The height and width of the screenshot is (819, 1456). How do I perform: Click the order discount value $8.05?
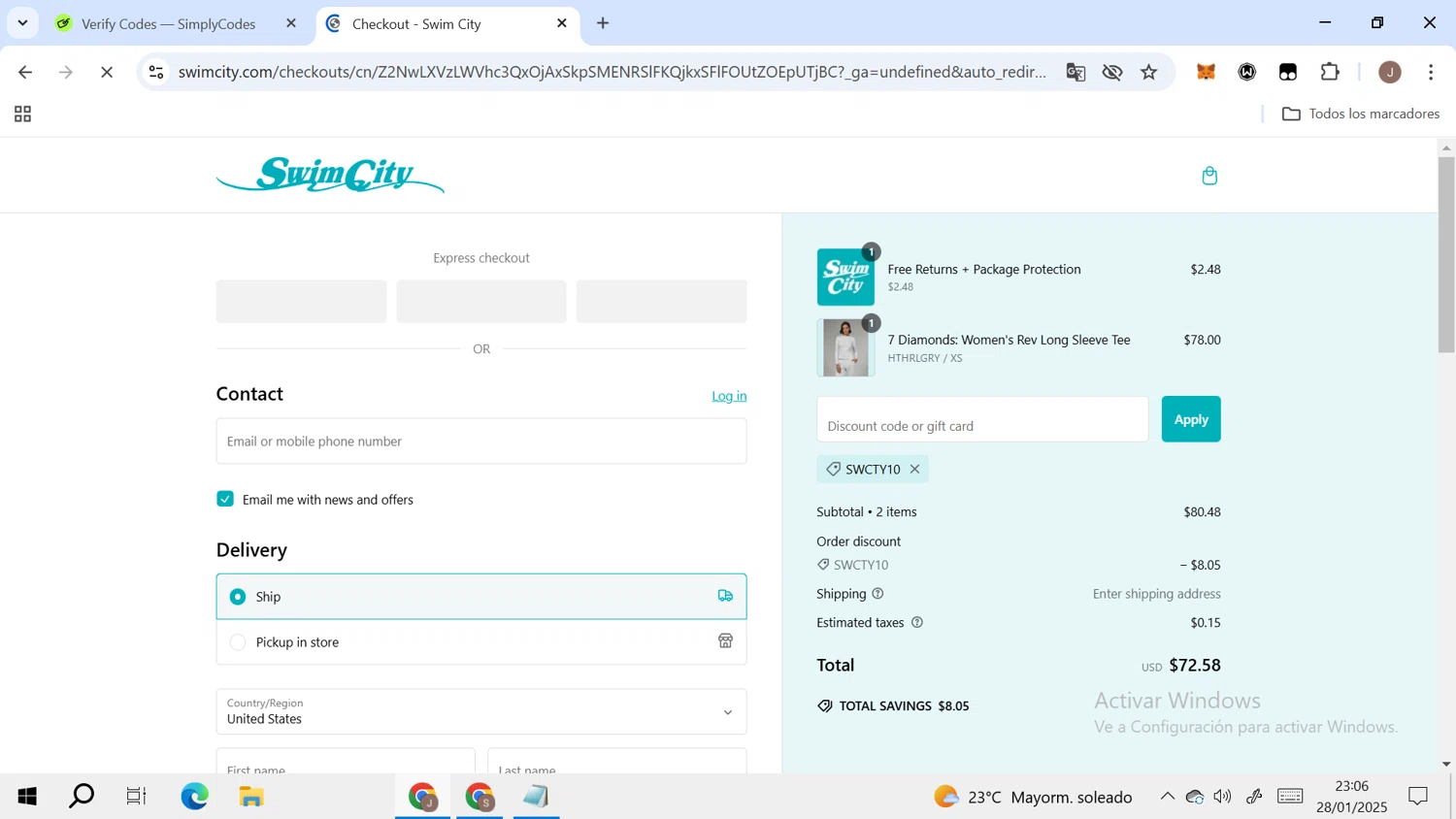pos(1201,565)
